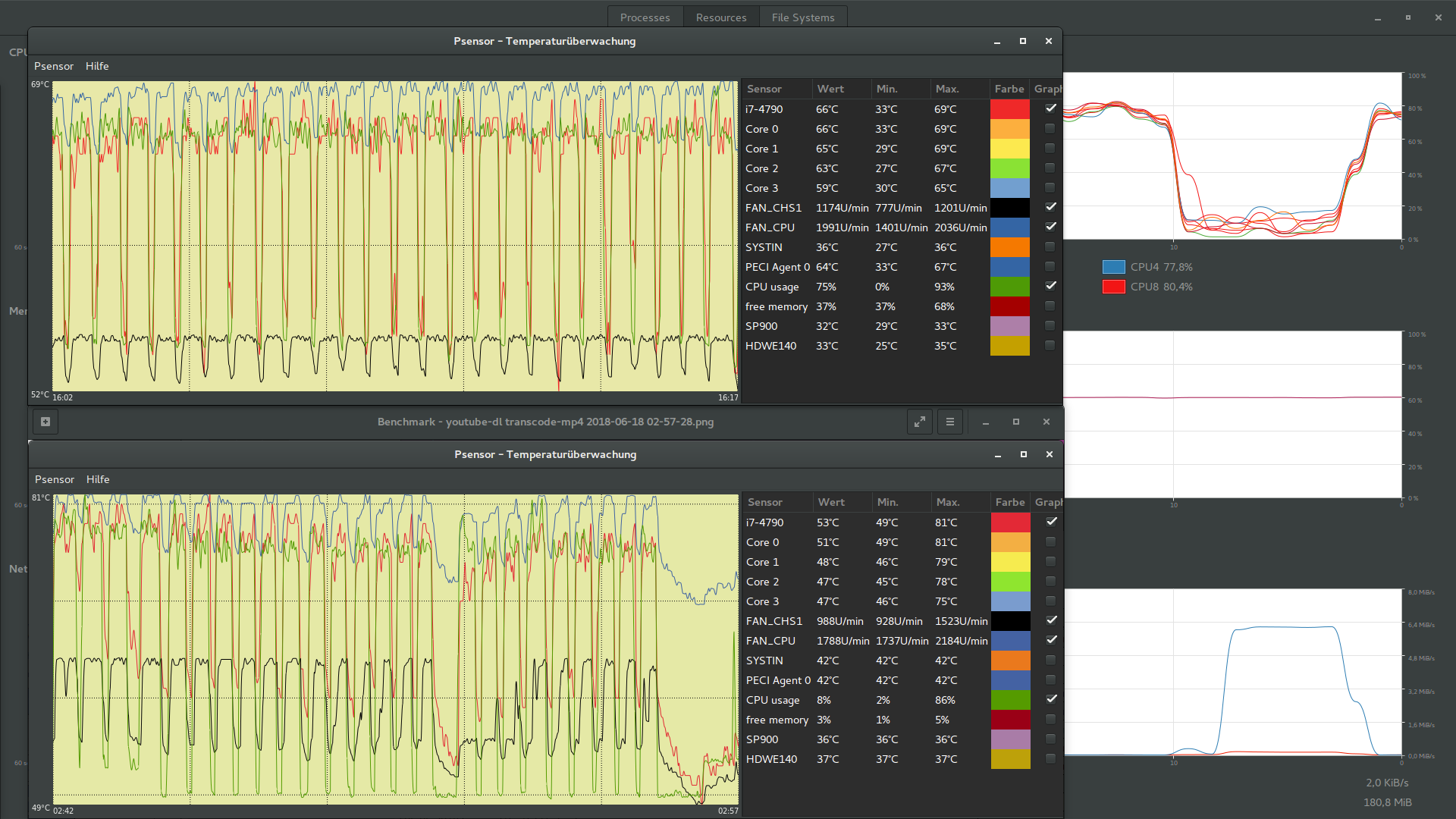The width and height of the screenshot is (1456, 819).
Task: Toggle graph checkbox for CPU usage in top window
Action: click(x=1050, y=286)
